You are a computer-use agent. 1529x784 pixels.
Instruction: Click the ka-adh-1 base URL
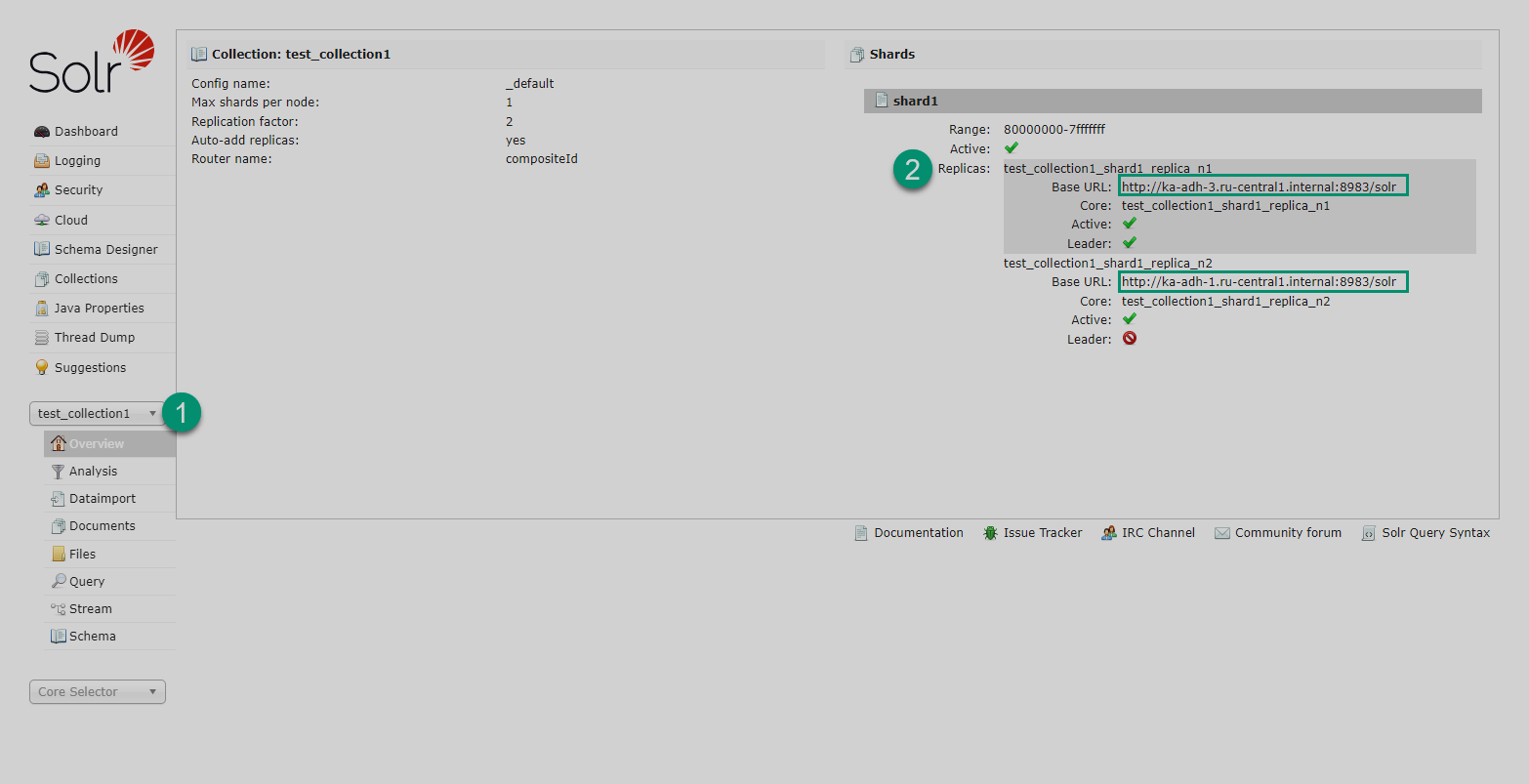(x=1260, y=282)
